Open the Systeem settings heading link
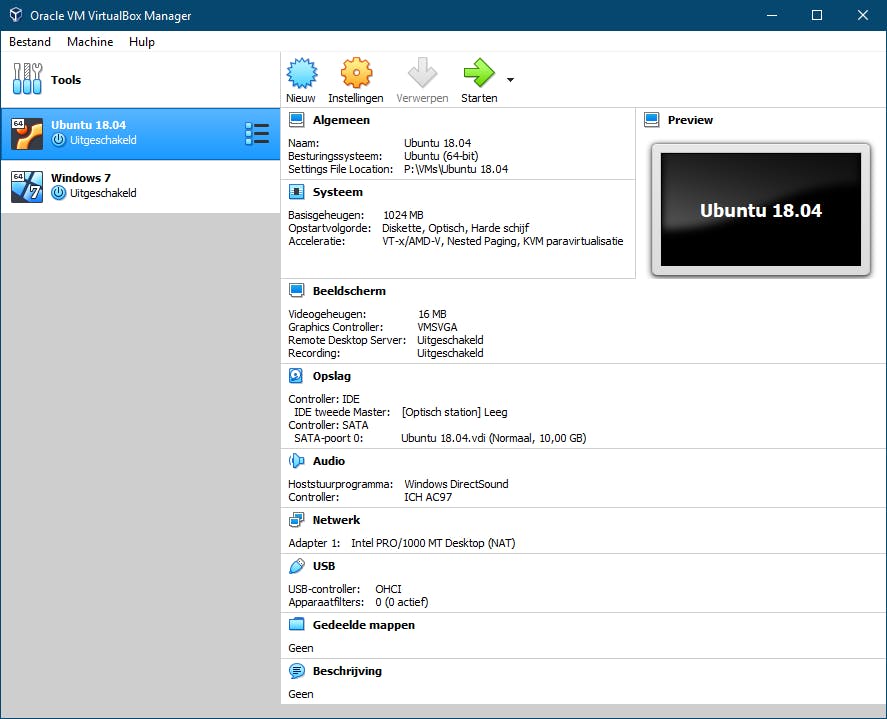 click(338, 192)
